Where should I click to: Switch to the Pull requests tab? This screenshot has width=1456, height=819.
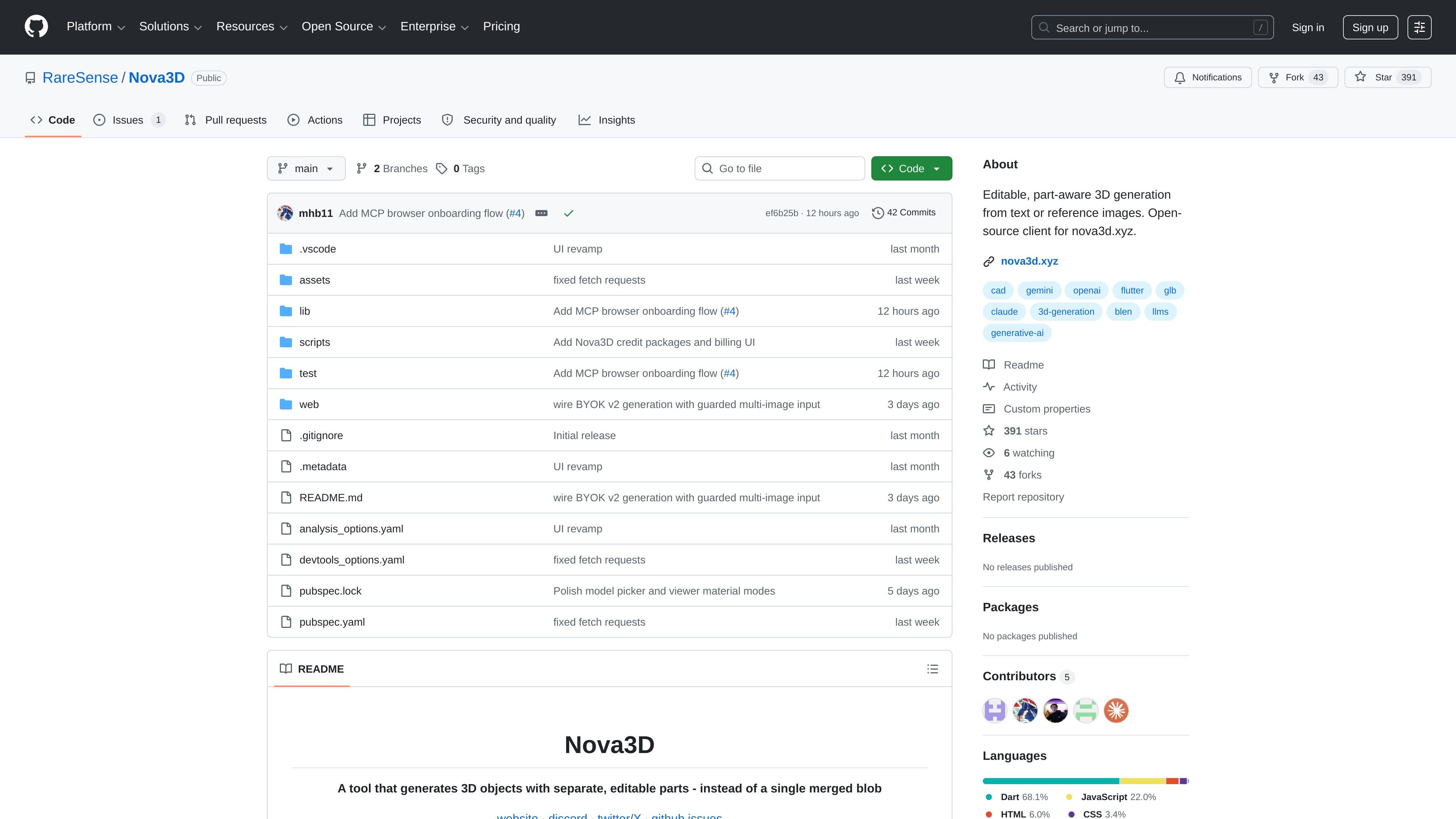[x=226, y=120]
